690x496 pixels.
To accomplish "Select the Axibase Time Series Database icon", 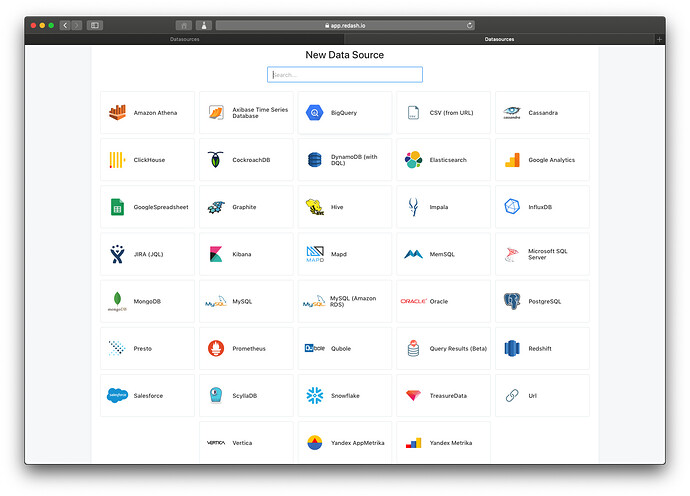I will (216, 113).
